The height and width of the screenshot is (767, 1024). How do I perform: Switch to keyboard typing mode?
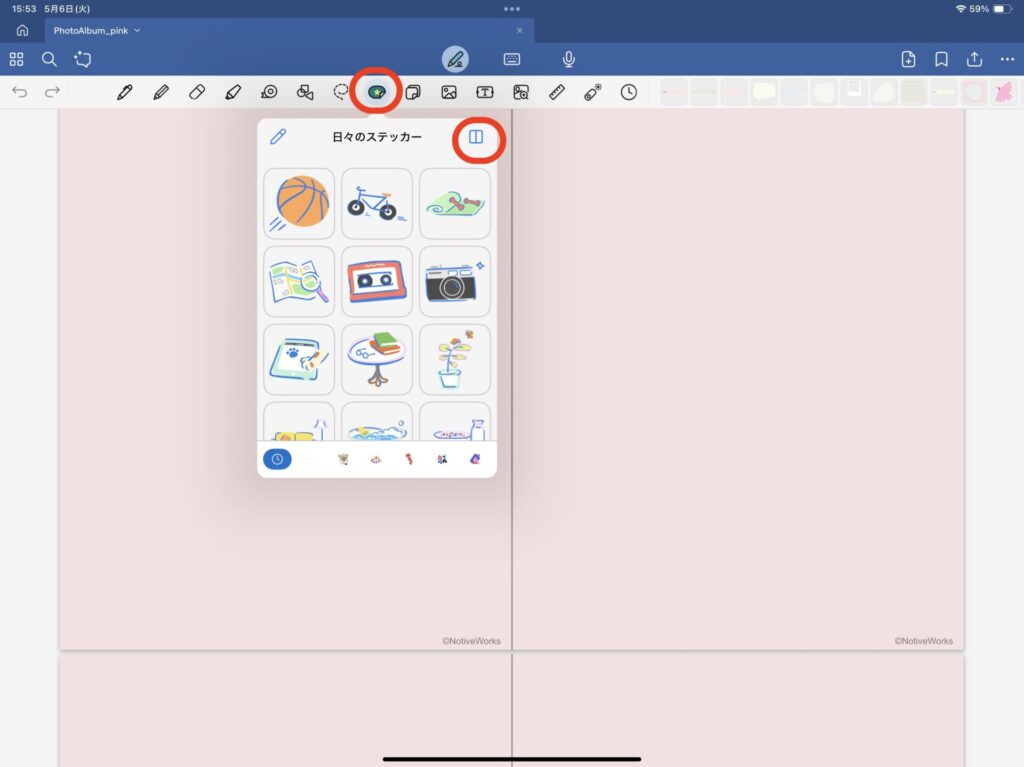pyautogui.click(x=512, y=59)
